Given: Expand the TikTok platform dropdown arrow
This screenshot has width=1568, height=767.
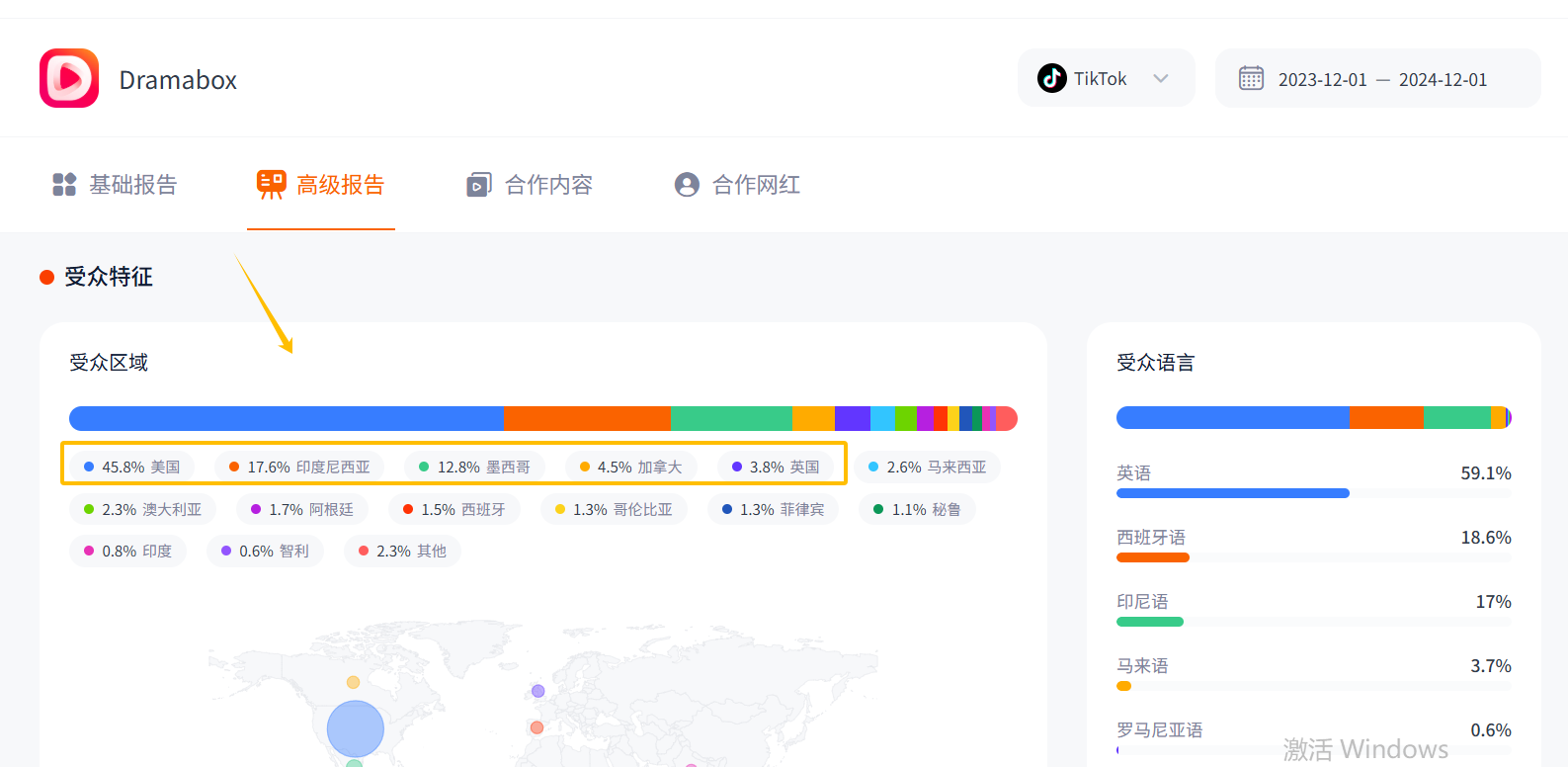Looking at the screenshot, I should [x=1161, y=78].
